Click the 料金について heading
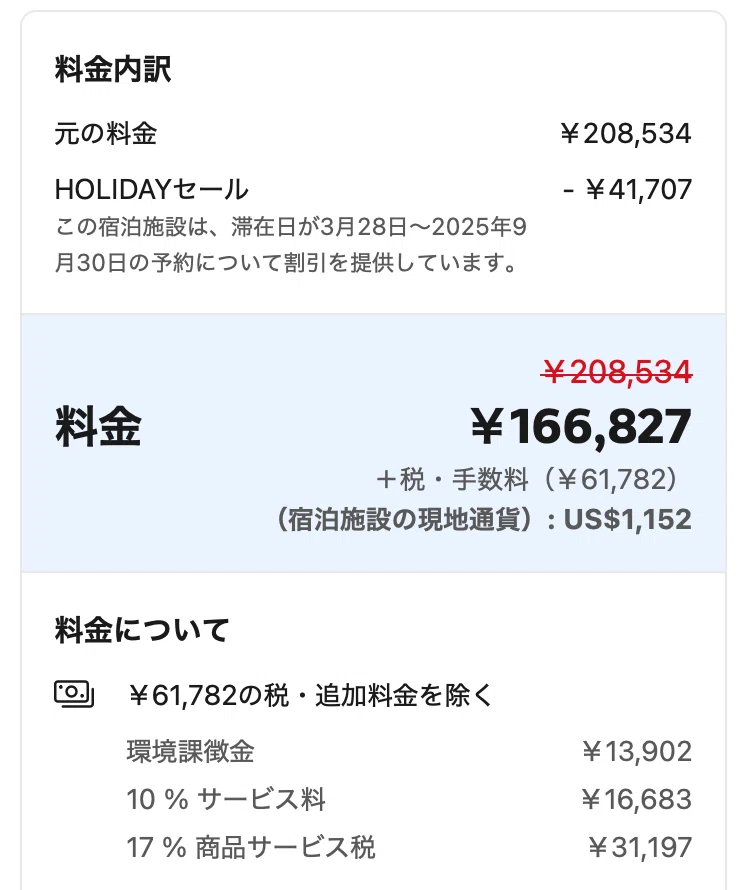This screenshot has width=744, height=890. 142,630
